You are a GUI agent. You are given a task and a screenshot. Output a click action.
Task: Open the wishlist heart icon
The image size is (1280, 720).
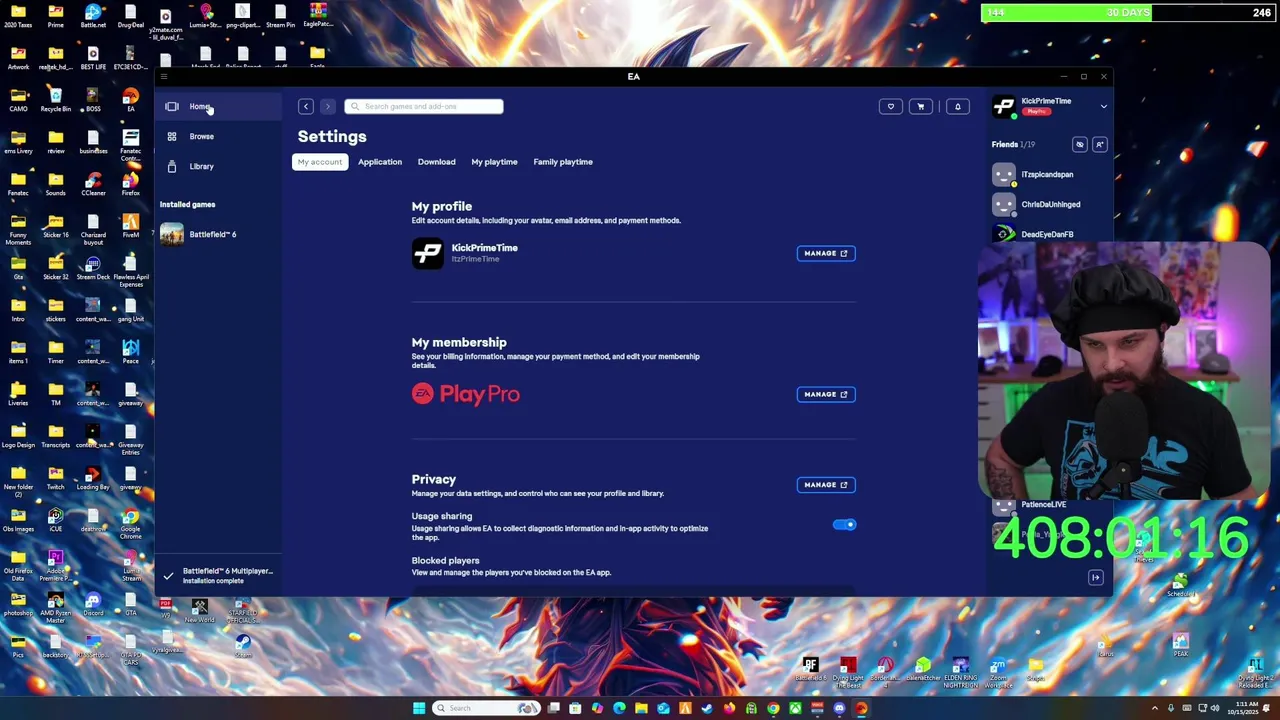[890, 106]
